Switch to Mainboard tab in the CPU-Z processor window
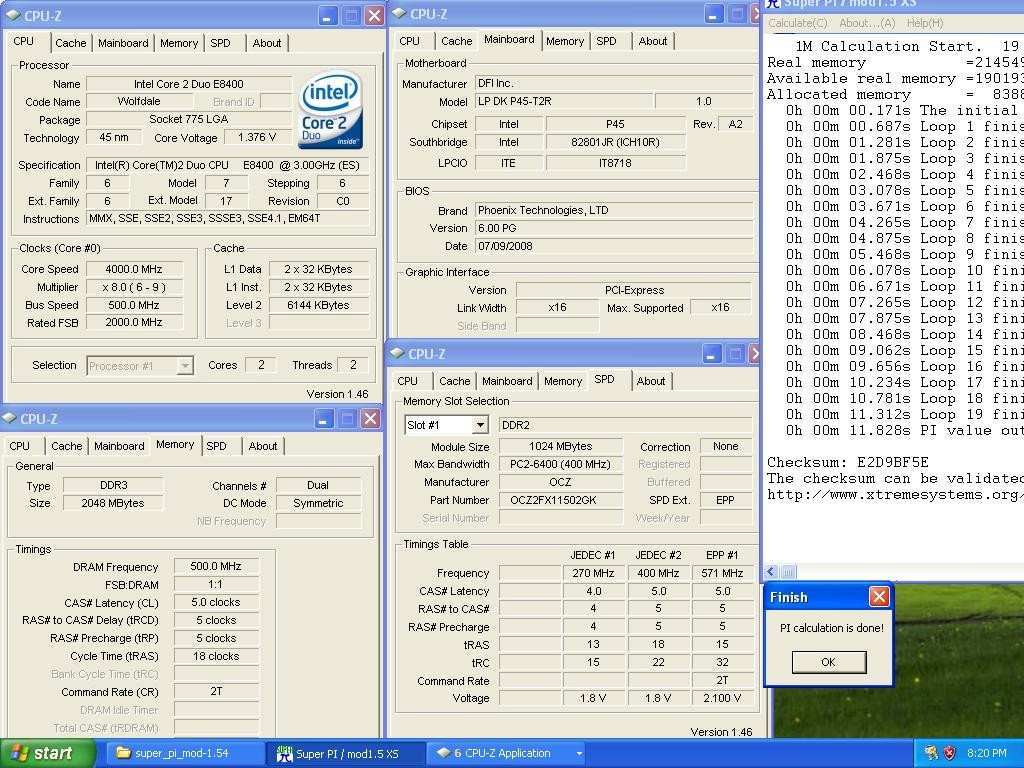This screenshot has width=1024, height=768. pyautogui.click(x=123, y=43)
